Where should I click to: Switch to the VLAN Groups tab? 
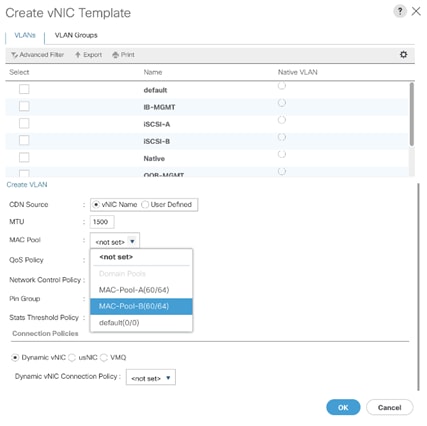[76, 35]
